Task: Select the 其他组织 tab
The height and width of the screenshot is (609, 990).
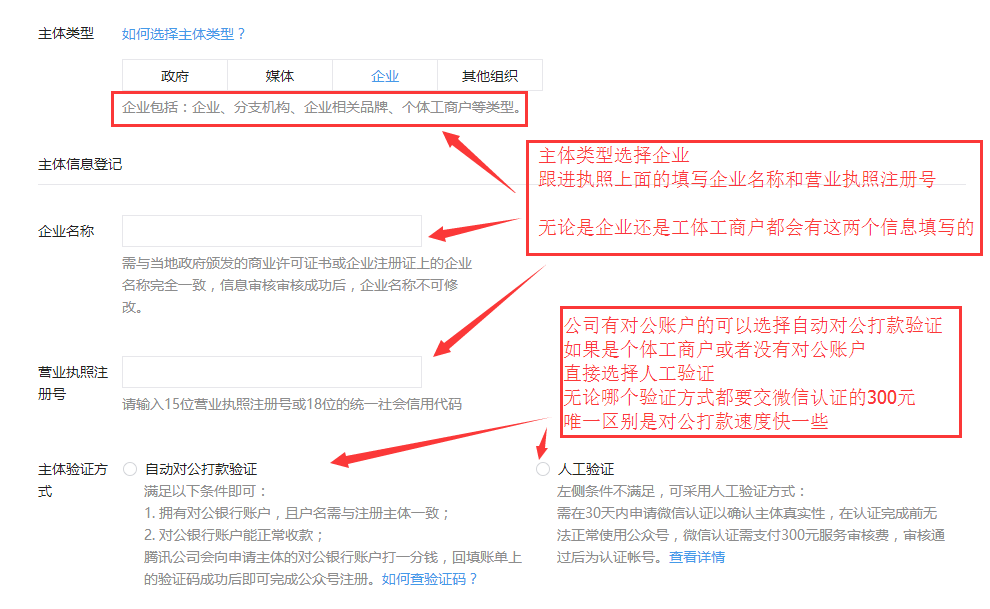Action: click(x=490, y=76)
